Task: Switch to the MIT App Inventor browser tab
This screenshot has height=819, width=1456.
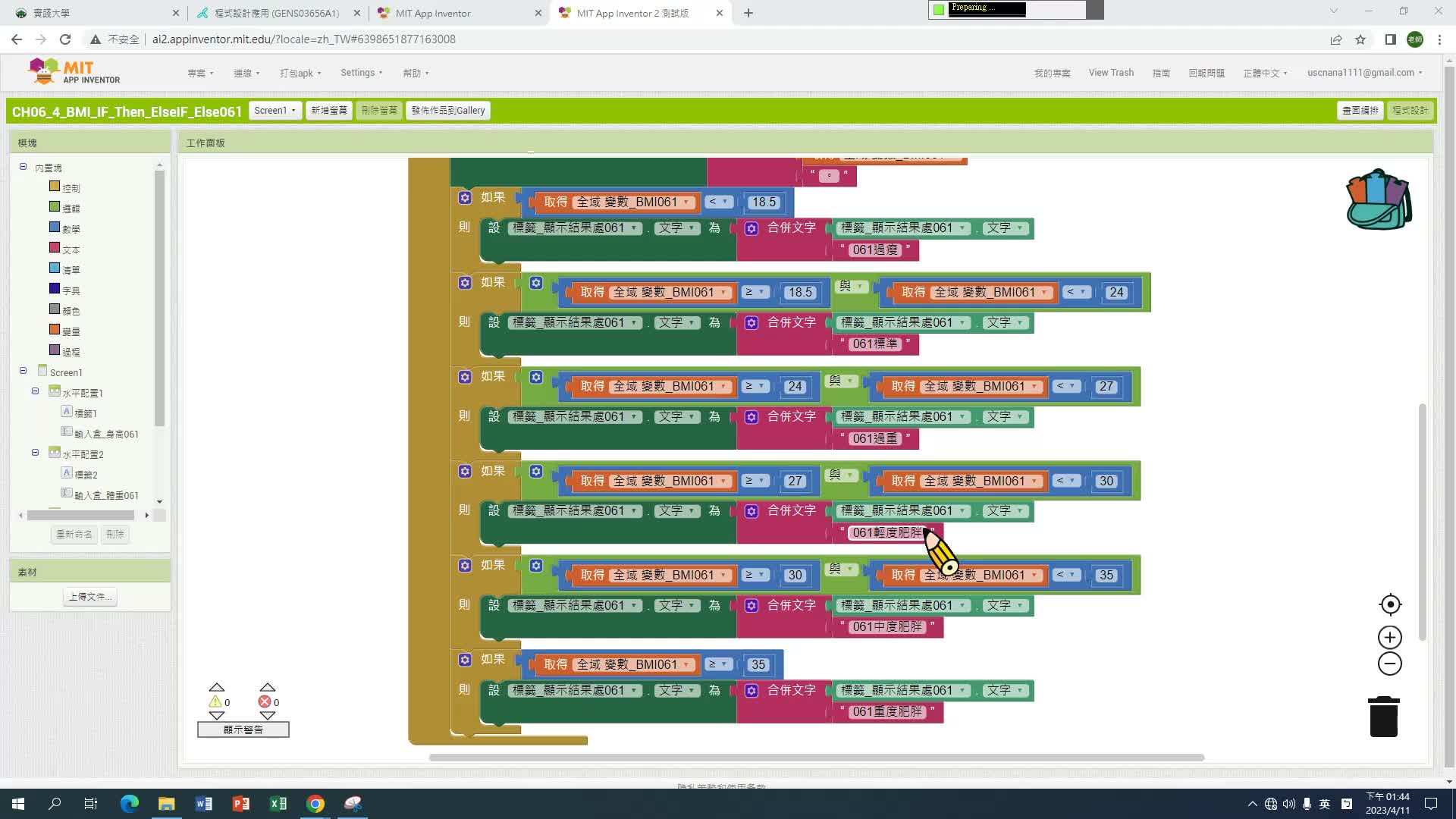Action: pyautogui.click(x=460, y=13)
